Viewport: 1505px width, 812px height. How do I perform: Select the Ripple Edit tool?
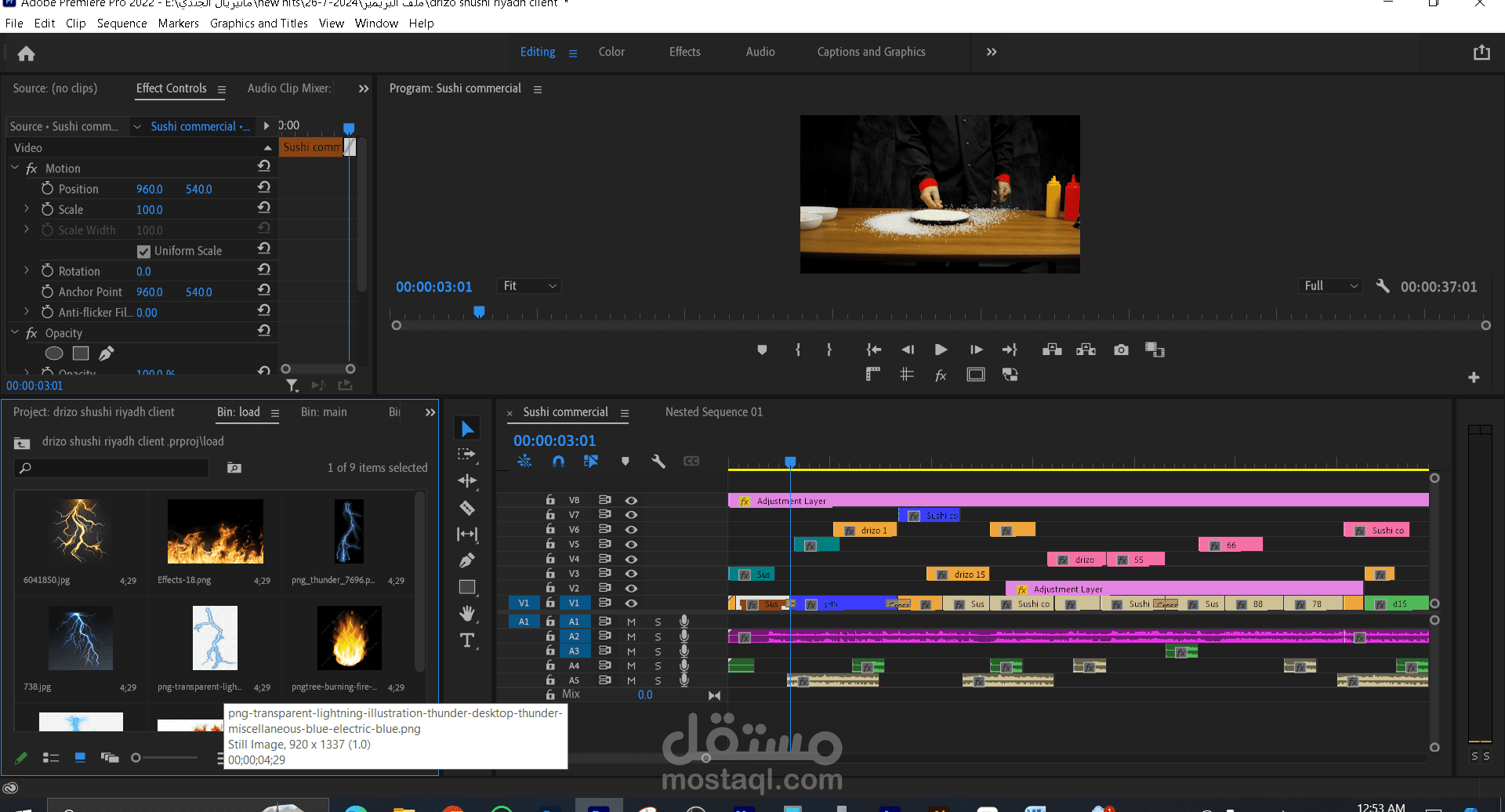(467, 480)
